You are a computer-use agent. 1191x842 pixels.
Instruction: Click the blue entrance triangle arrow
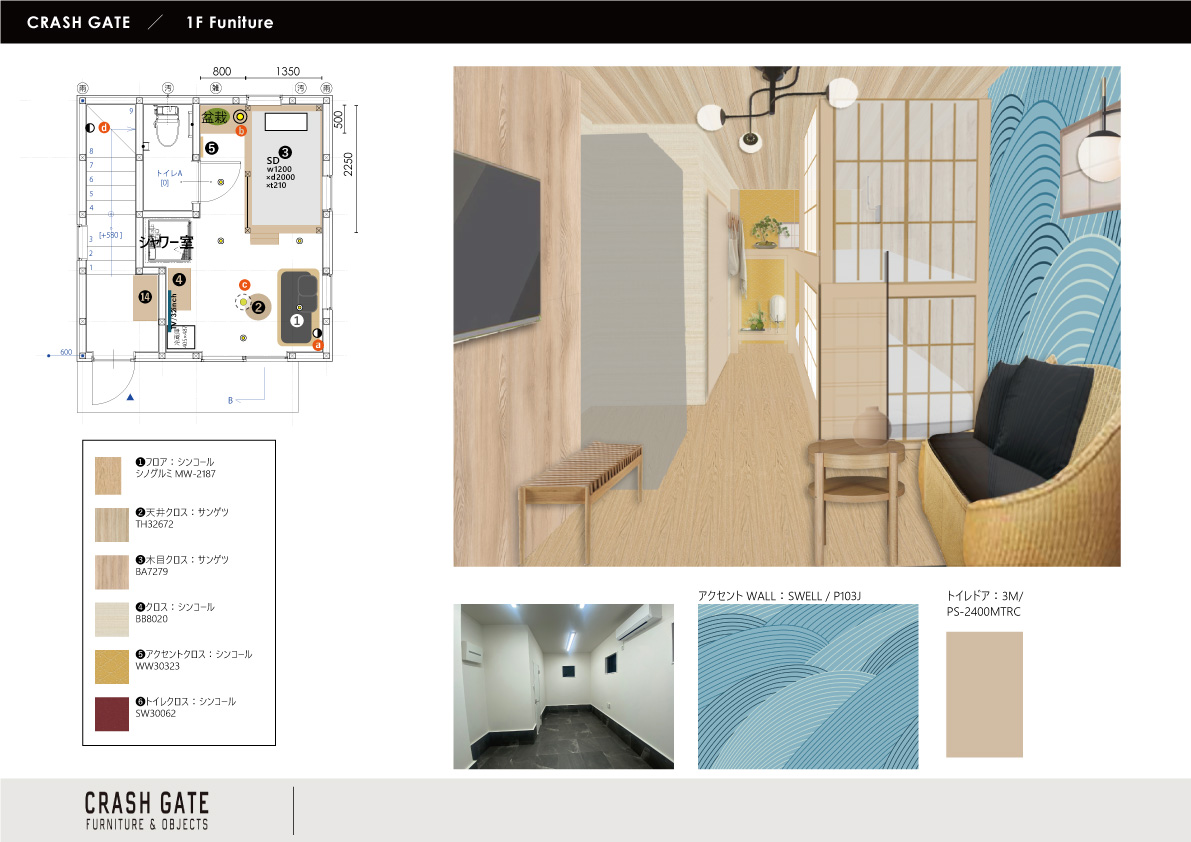point(132,397)
